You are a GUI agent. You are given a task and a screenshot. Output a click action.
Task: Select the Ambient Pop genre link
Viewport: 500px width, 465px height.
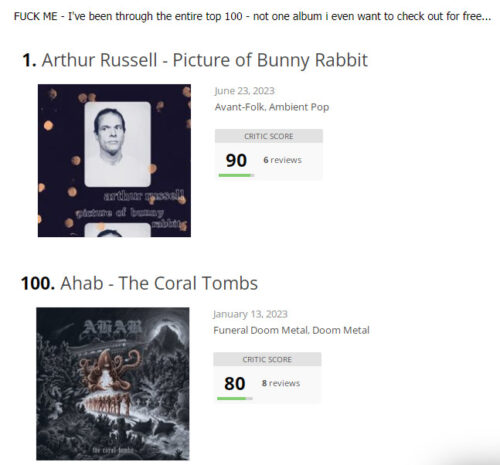(299, 107)
